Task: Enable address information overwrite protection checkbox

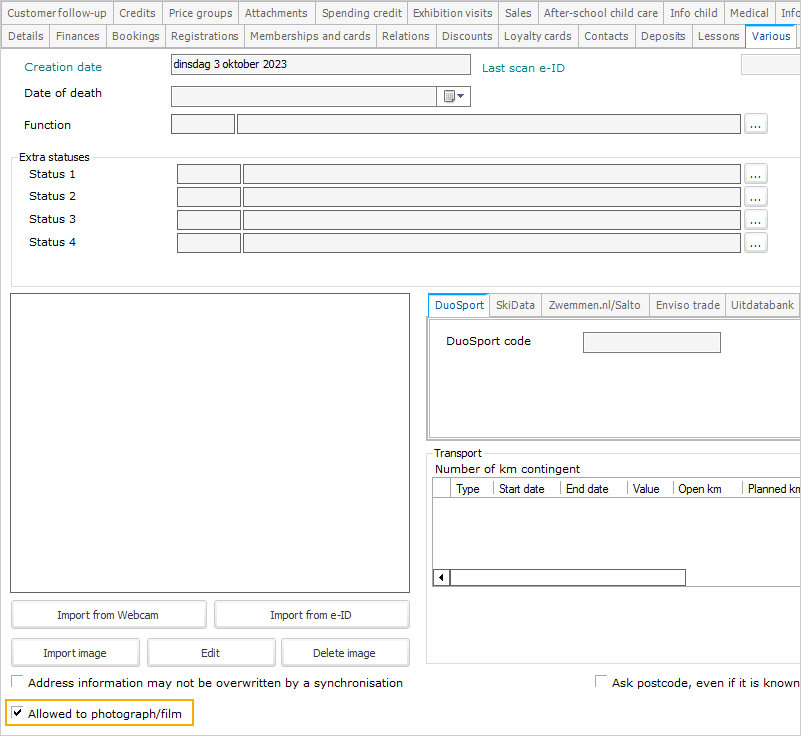Action: pyautogui.click(x=18, y=683)
